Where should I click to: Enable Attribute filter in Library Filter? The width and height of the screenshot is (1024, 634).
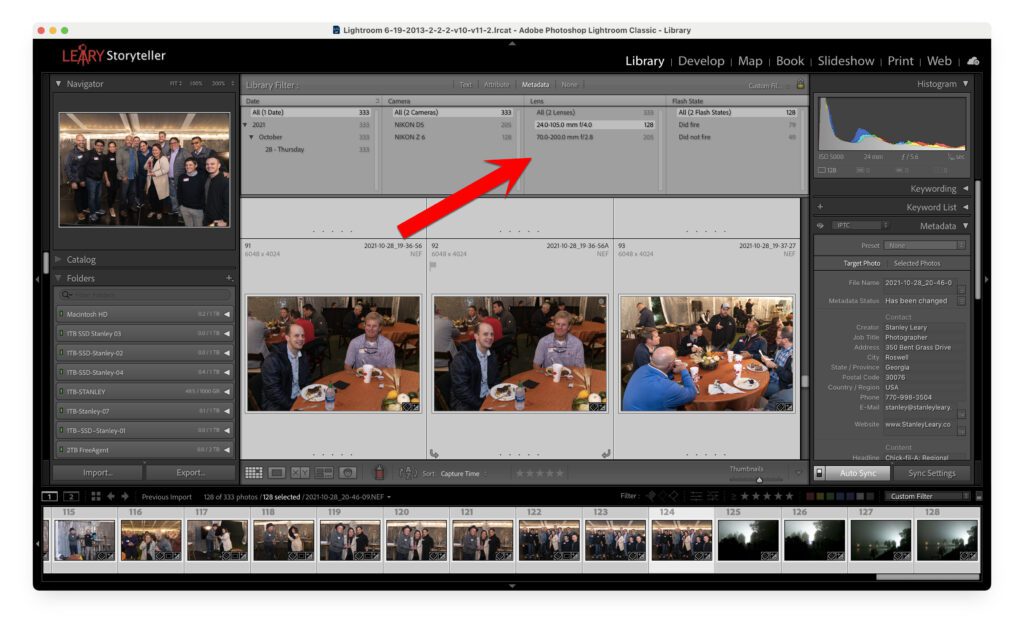pyautogui.click(x=496, y=85)
